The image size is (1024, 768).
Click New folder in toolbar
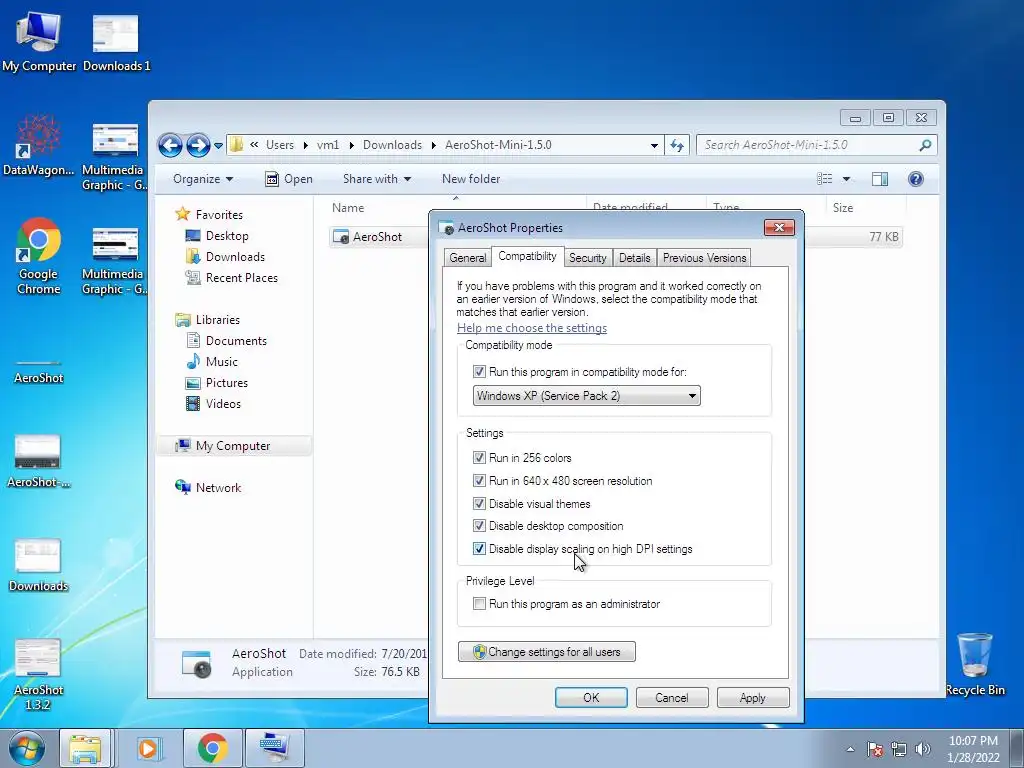471,179
